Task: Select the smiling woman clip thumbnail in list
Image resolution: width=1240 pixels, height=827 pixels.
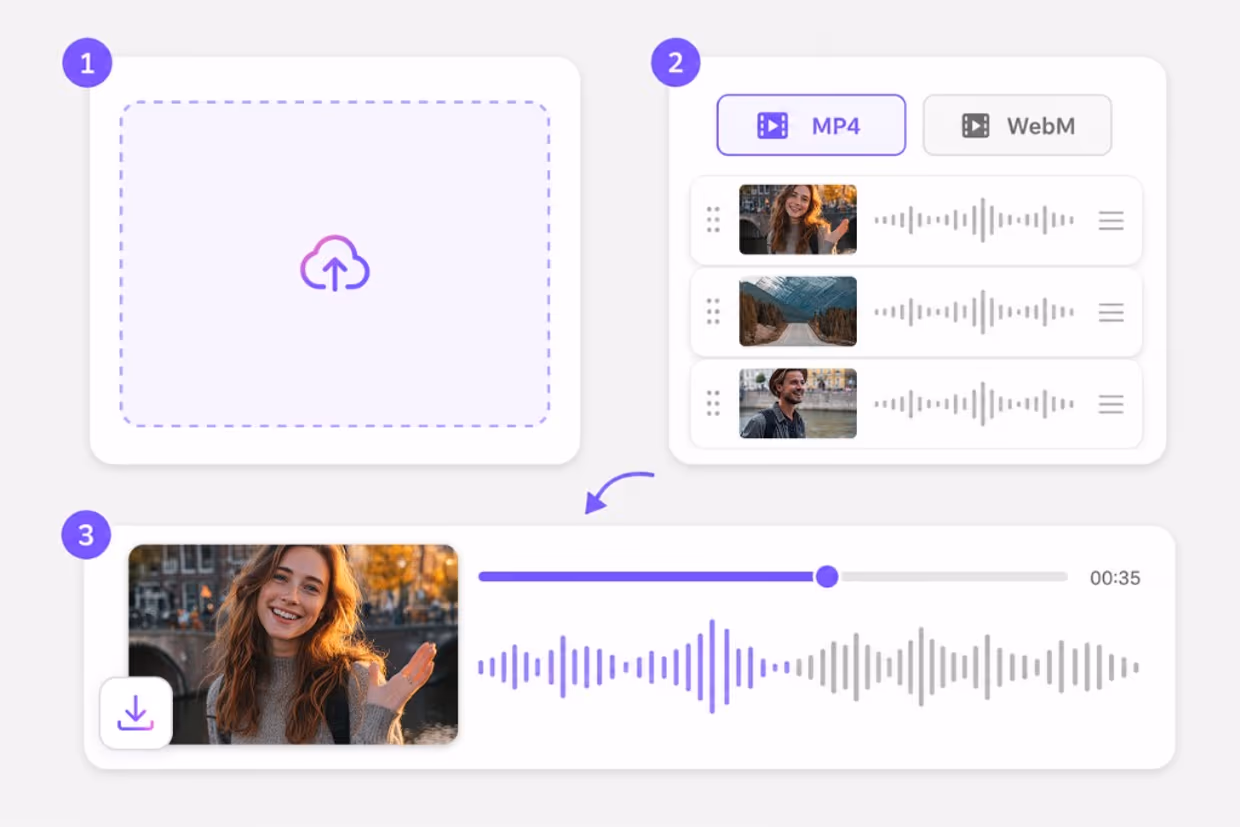Action: tap(798, 220)
